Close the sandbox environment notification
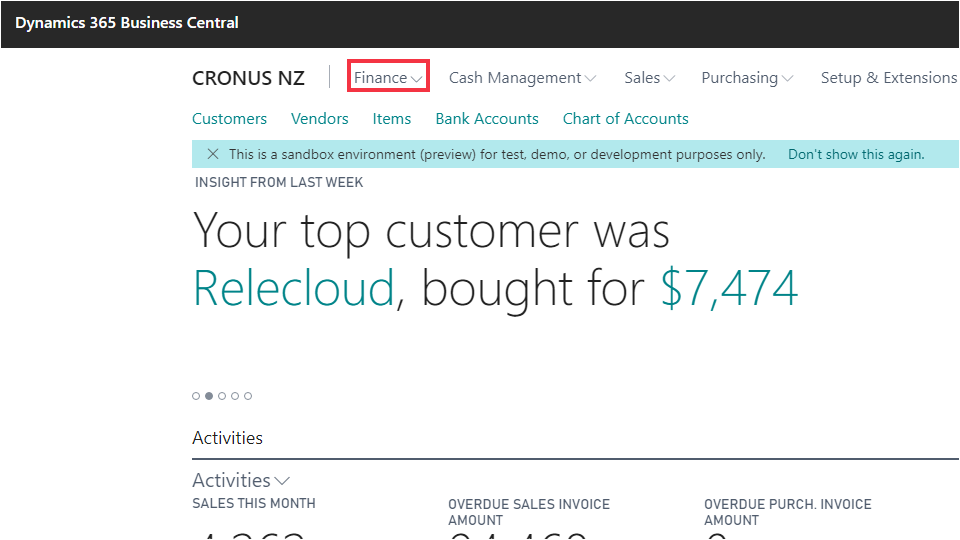Viewport: 960px width, 540px height. (212, 154)
